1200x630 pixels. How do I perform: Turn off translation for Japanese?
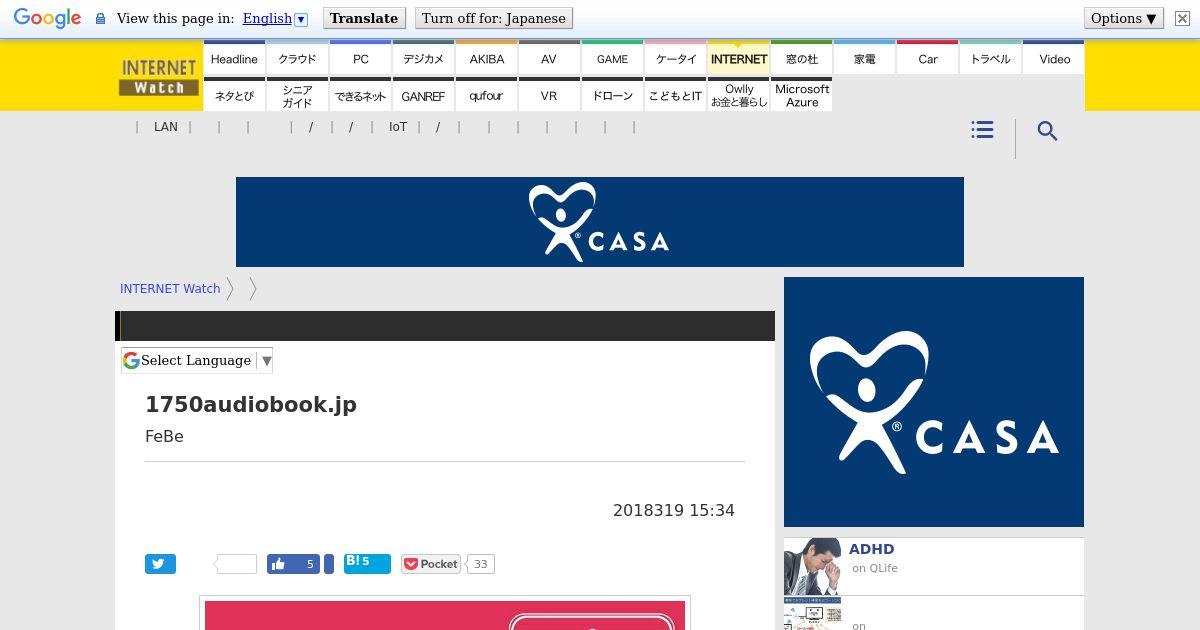(494, 18)
